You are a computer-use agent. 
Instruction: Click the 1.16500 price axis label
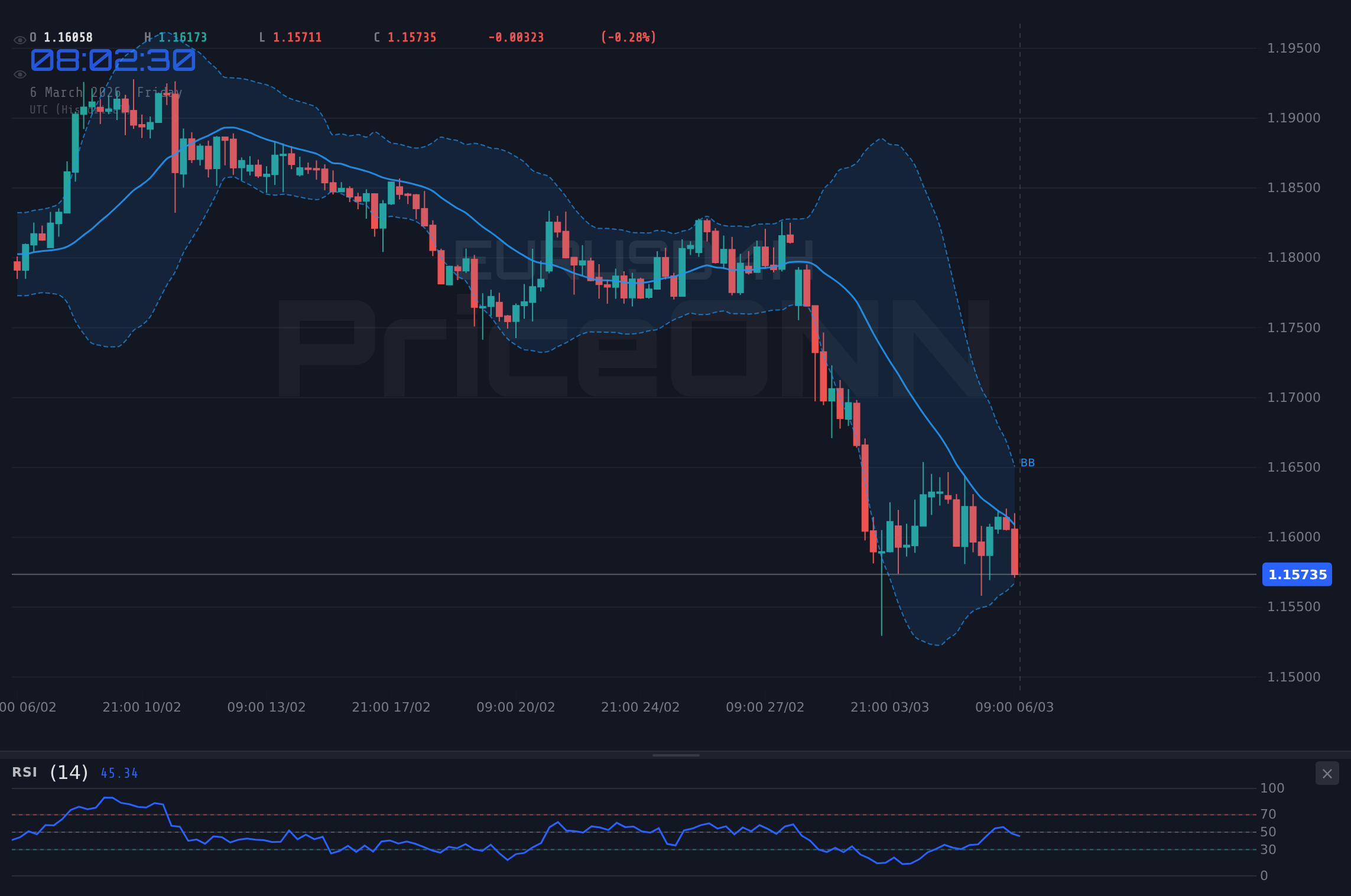click(1294, 467)
